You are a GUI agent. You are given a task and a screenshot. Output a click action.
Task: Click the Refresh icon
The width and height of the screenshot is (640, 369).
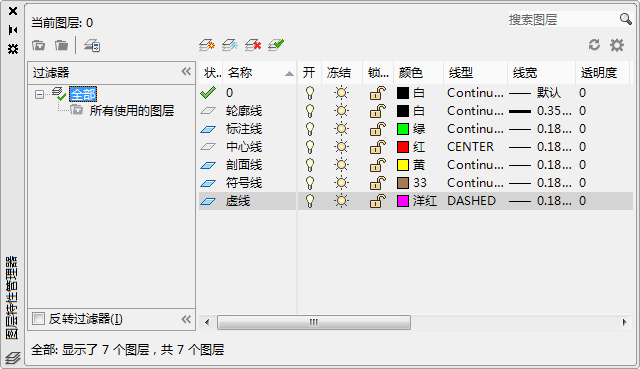[x=594, y=45]
